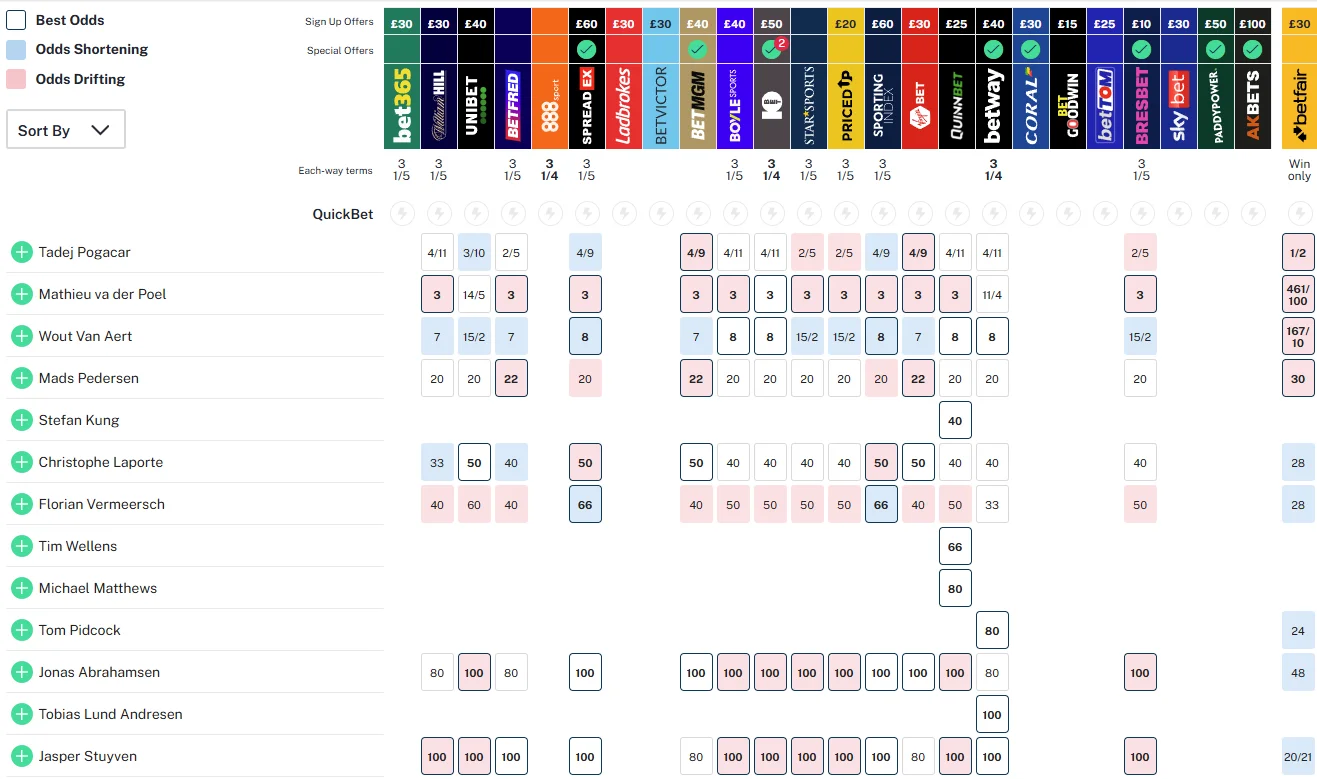Select the Betfred bookmaker logo

tap(512, 107)
